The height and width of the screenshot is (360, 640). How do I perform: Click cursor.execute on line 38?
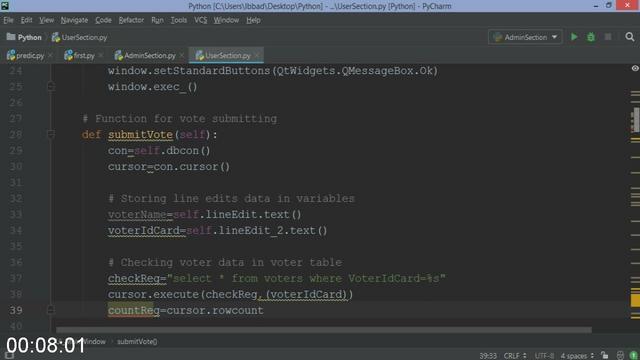click(x=153, y=294)
